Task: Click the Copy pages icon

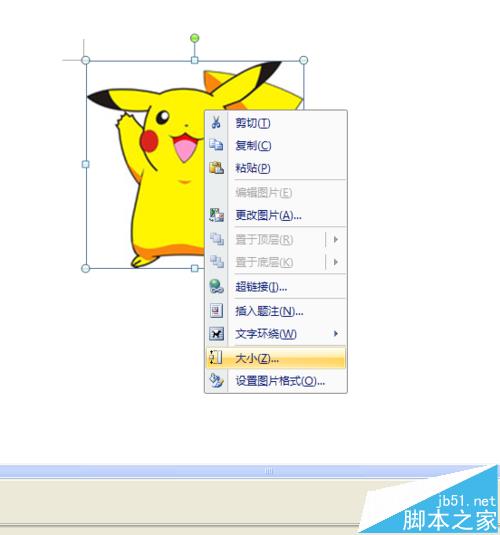Action: coord(216,145)
